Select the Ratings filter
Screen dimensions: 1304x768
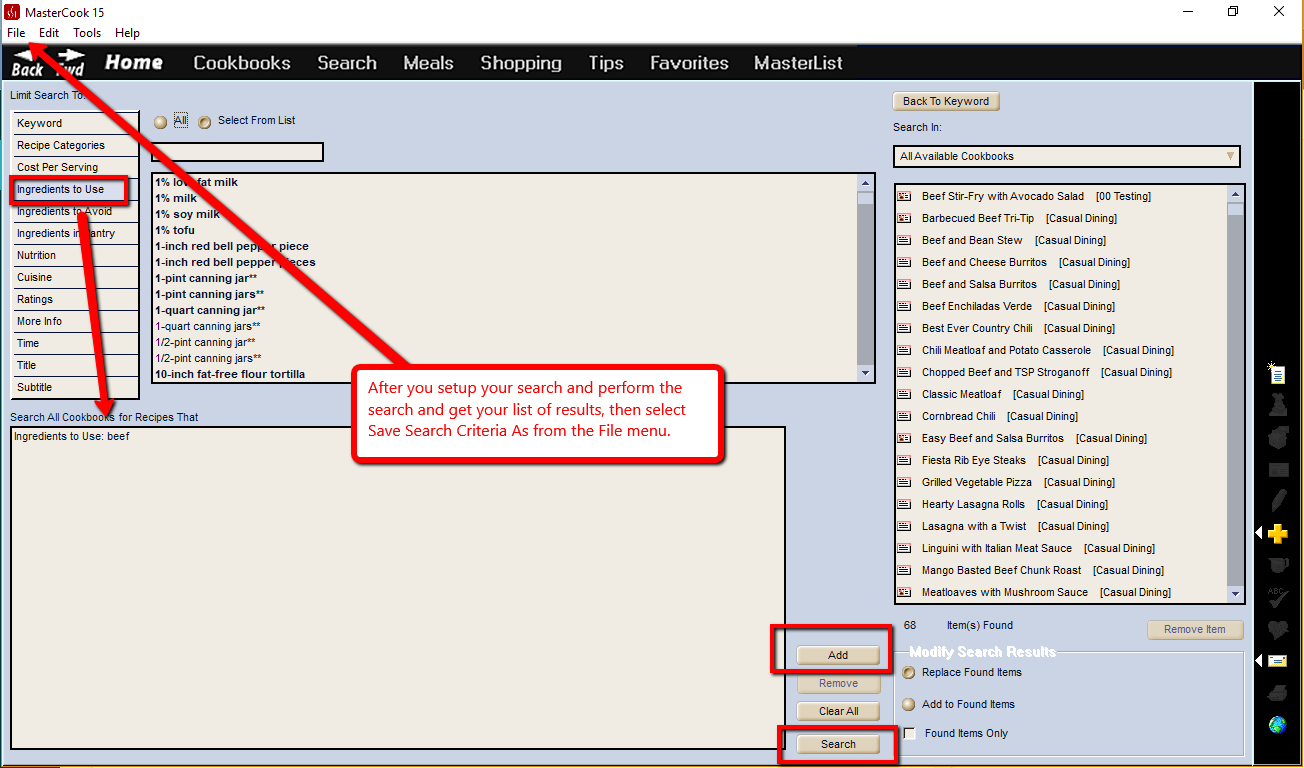click(x=75, y=299)
